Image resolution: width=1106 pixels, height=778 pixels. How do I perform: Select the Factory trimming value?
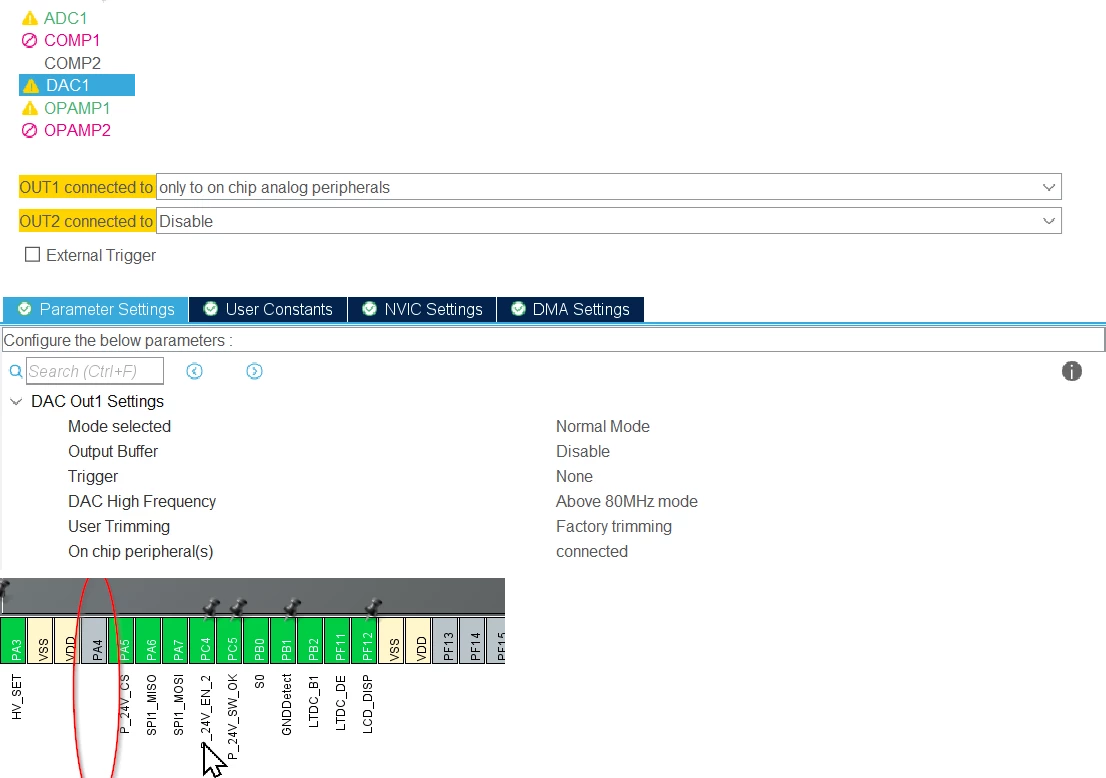click(x=614, y=527)
